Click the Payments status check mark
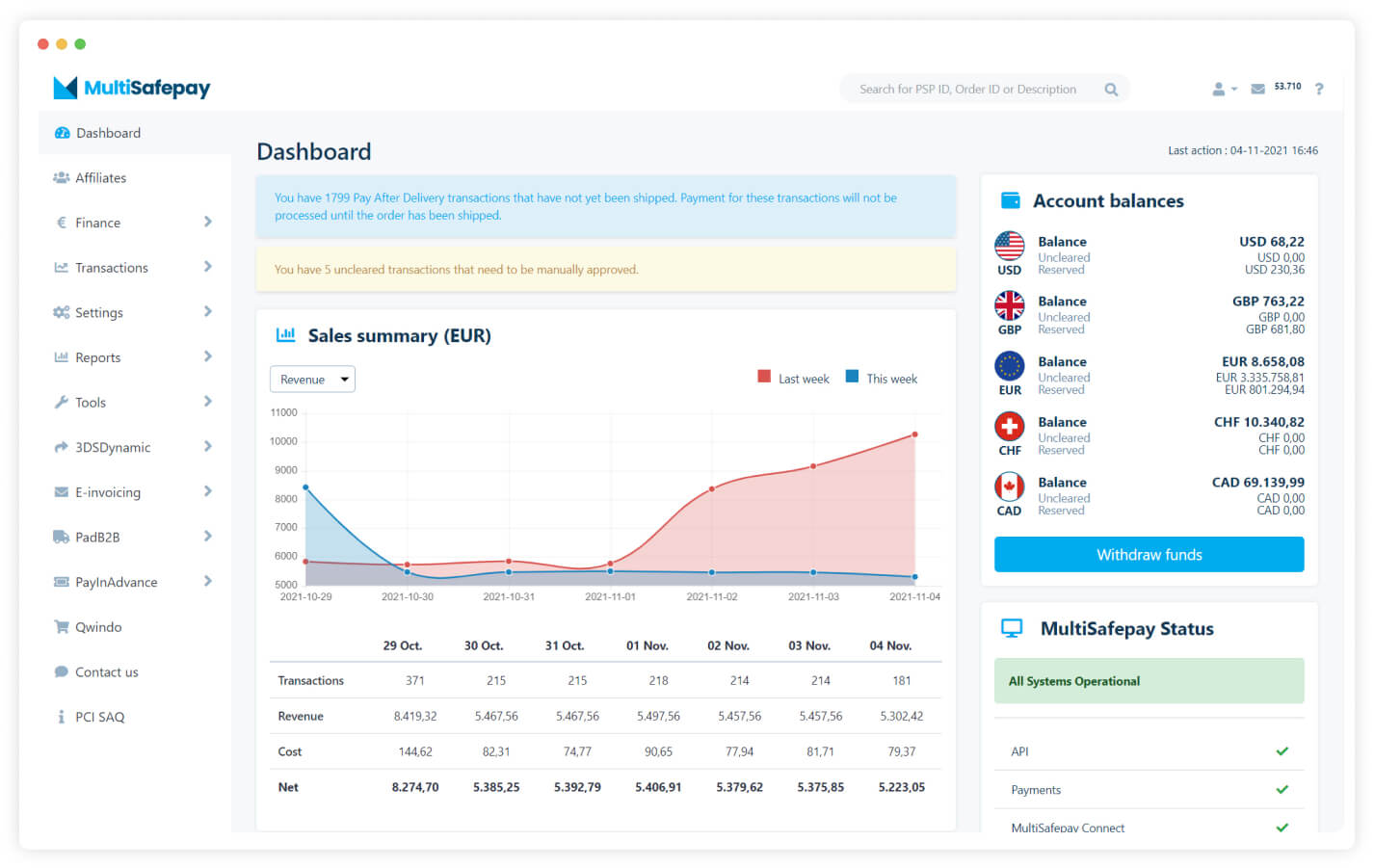Screen dimensions: 1374x868 (1282, 790)
